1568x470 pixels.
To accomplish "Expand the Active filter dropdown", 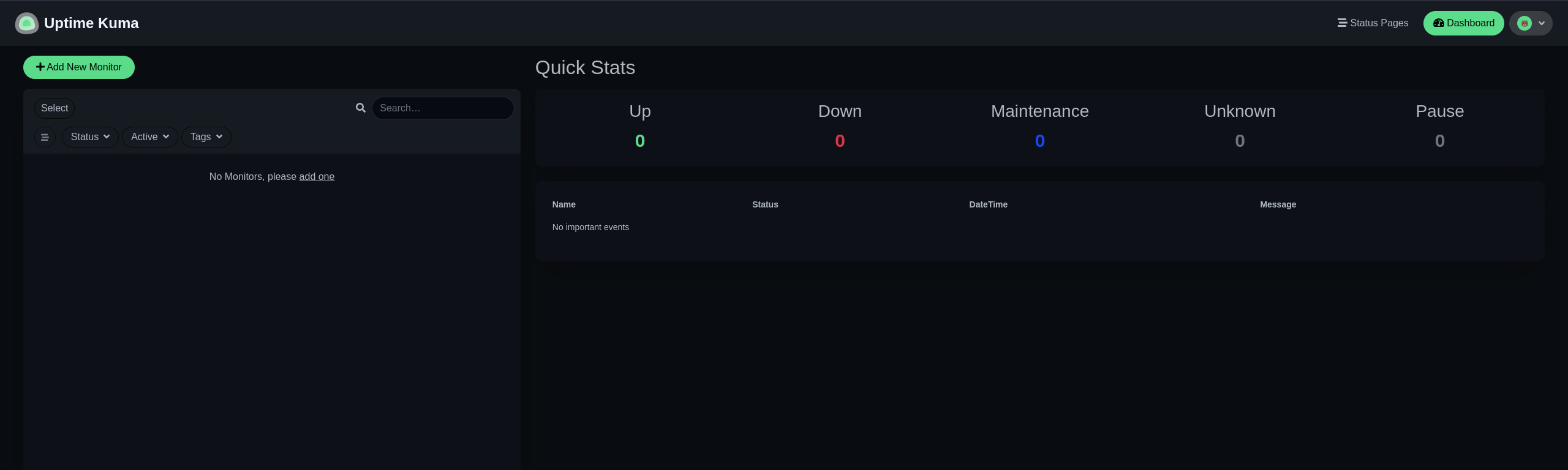I will click(x=149, y=137).
